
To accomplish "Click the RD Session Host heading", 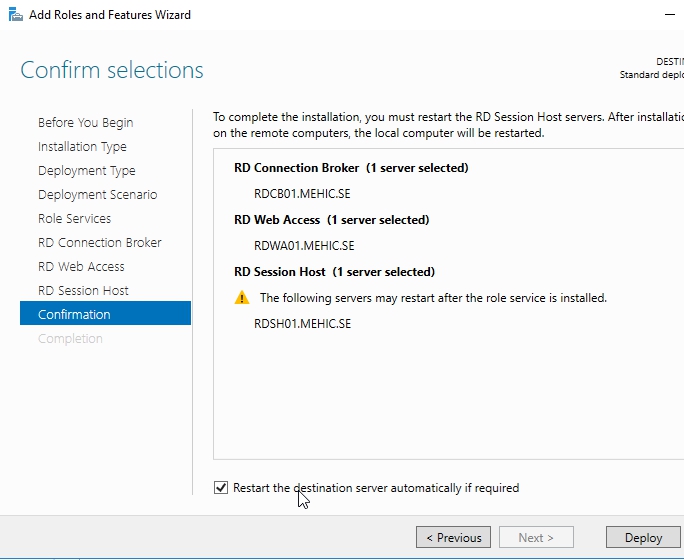I will [334, 272].
